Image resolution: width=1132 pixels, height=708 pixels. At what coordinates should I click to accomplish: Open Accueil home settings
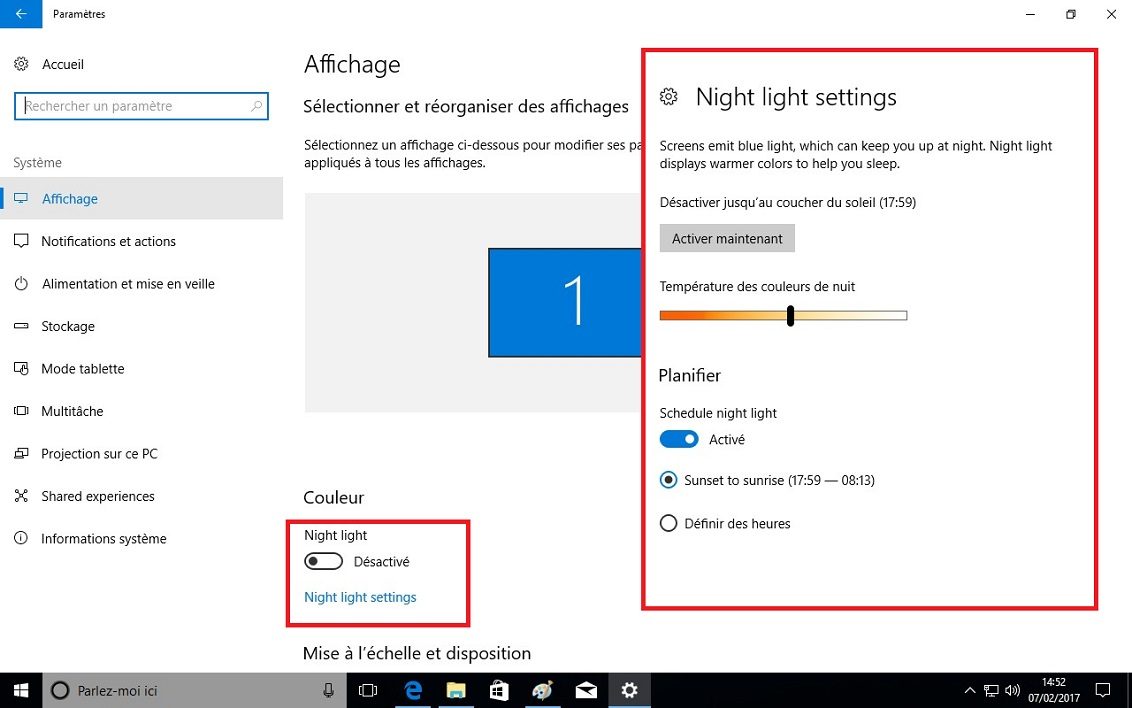click(x=62, y=64)
